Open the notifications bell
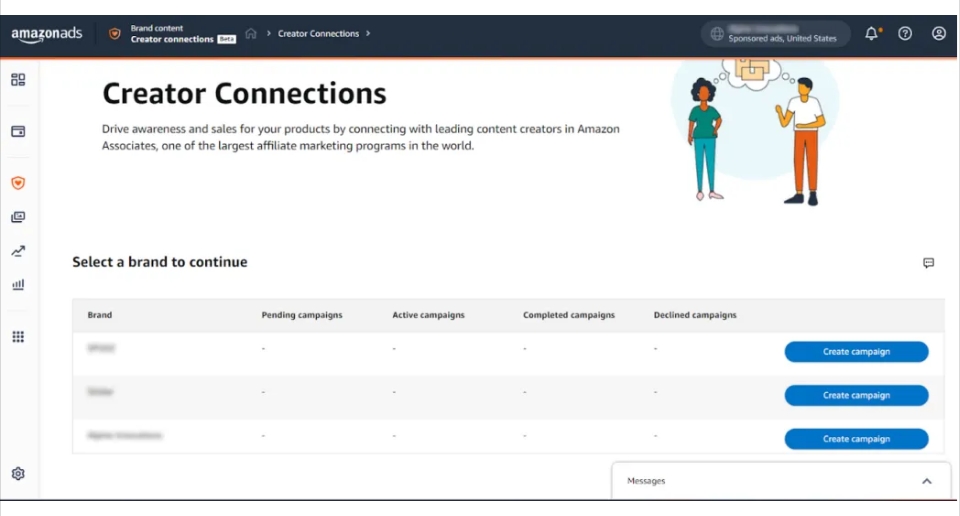 pos(872,33)
